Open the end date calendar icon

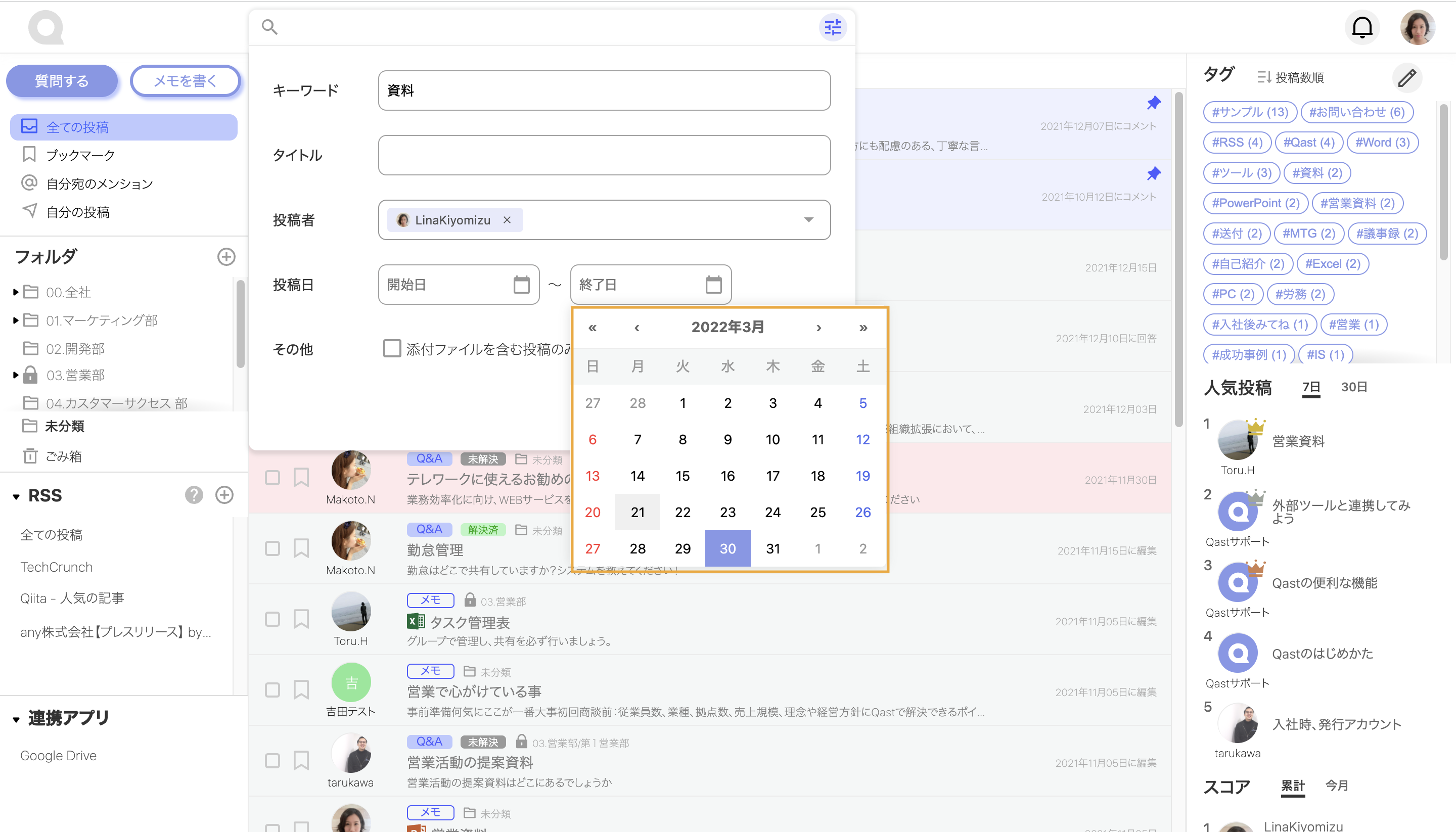point(713,284)
